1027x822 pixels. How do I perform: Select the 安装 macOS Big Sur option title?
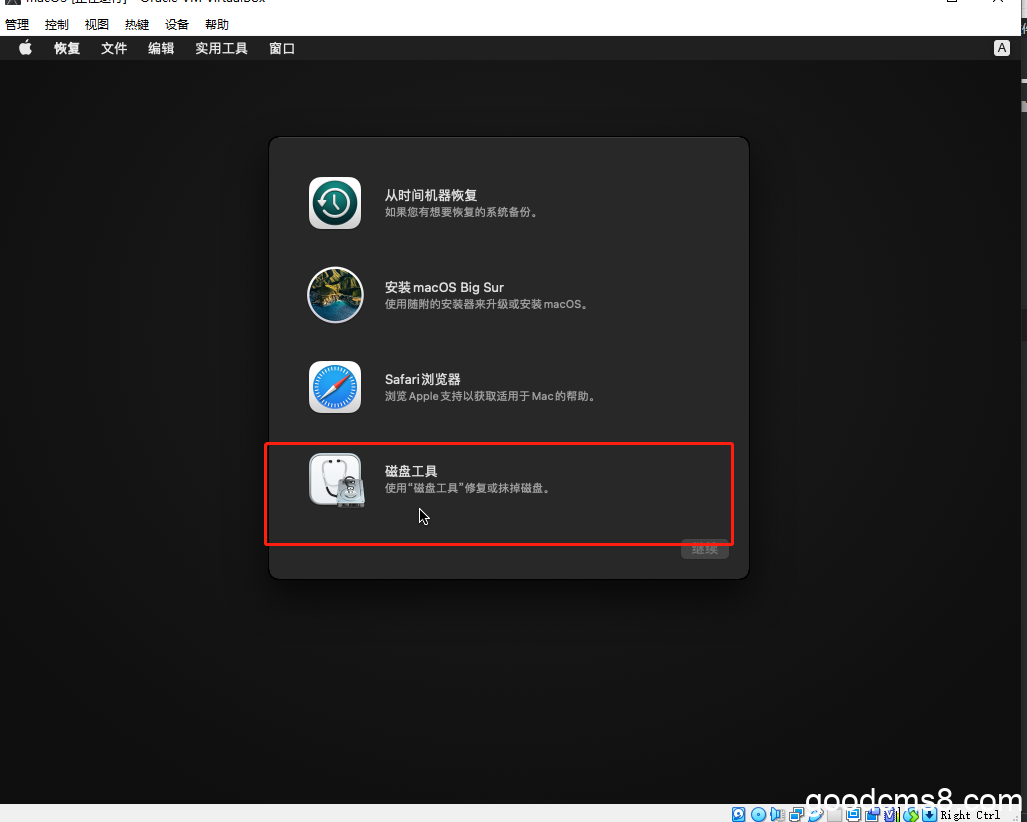pyautogui.click(x=444, y=288)
